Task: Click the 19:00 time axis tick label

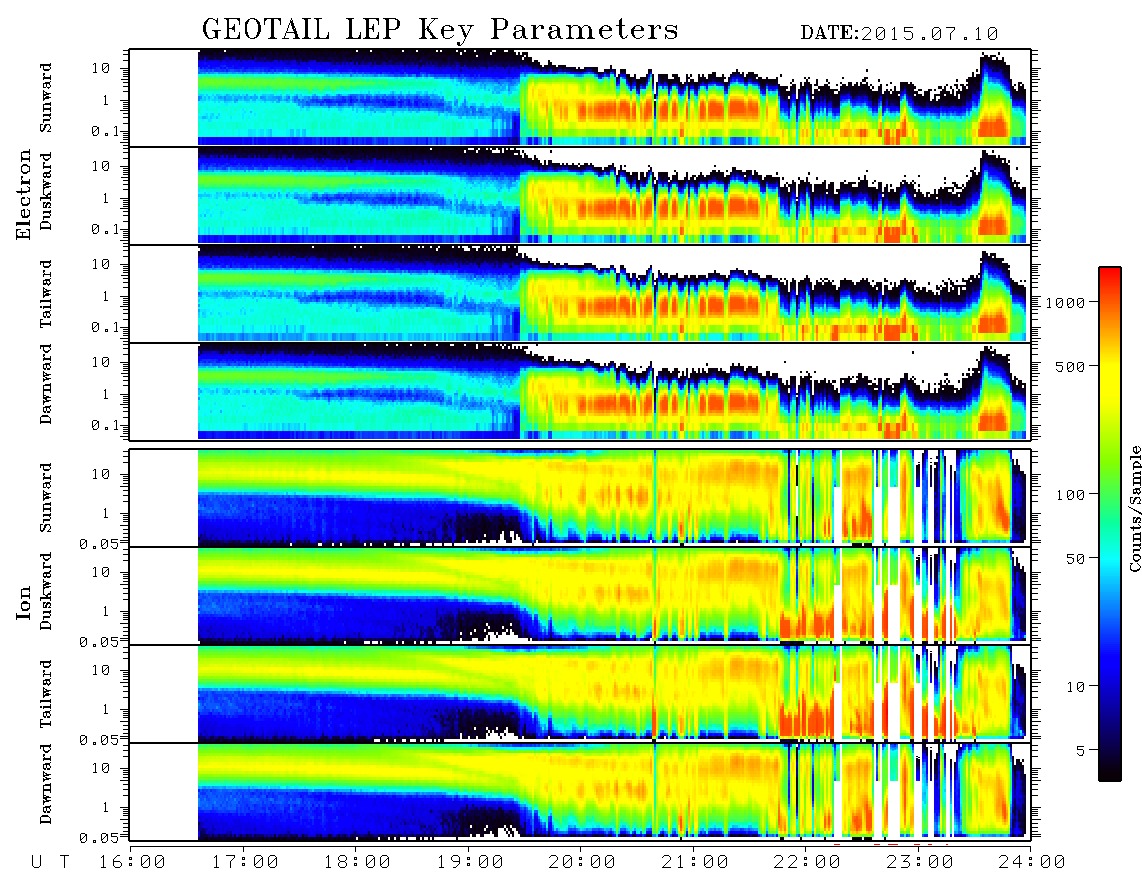Action: (470, 863)
